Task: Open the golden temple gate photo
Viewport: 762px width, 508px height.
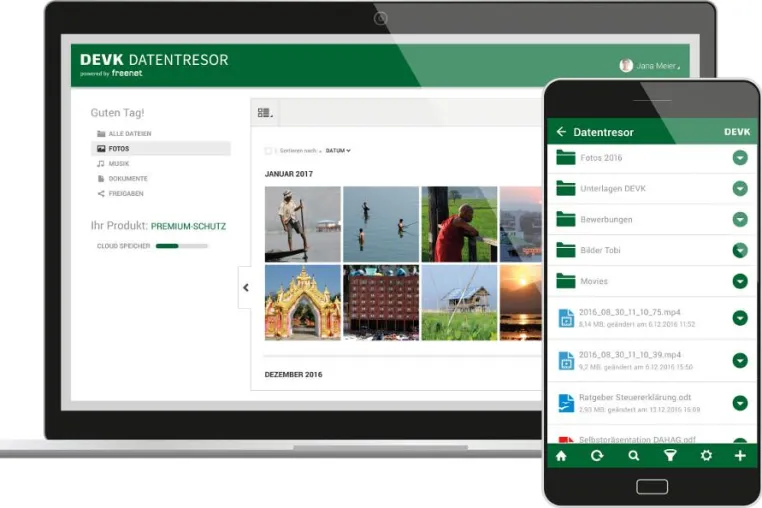Action: coord(303,302)
